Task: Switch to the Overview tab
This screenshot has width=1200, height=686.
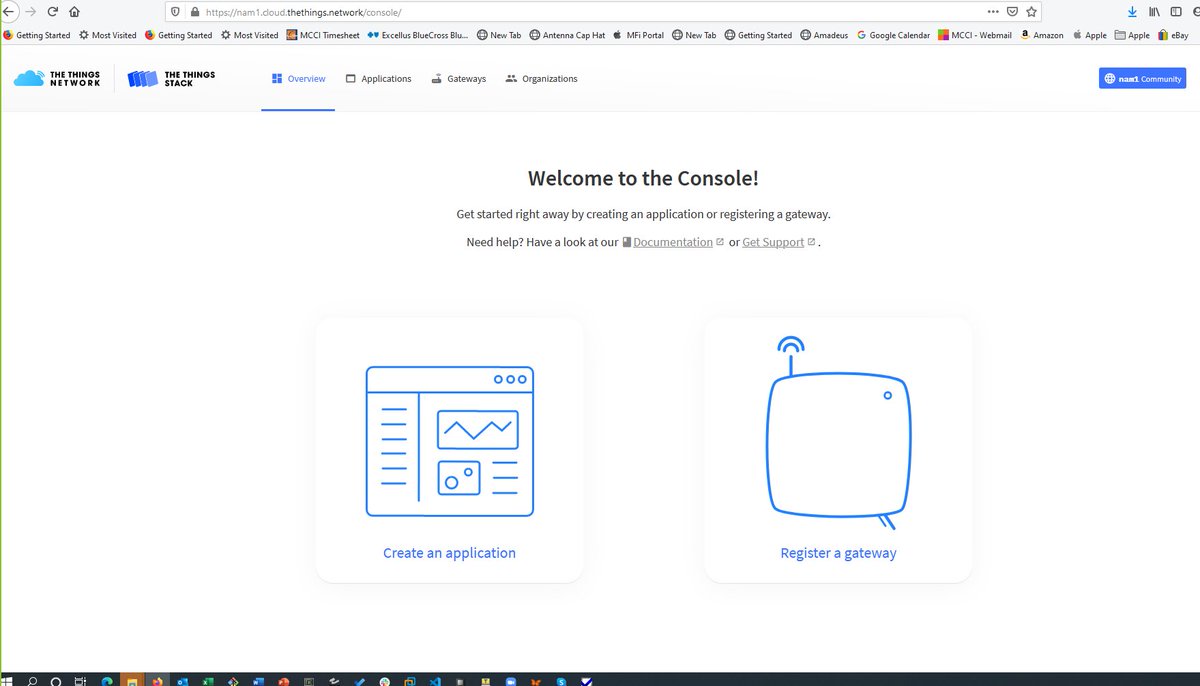Action: pos(298,79)
